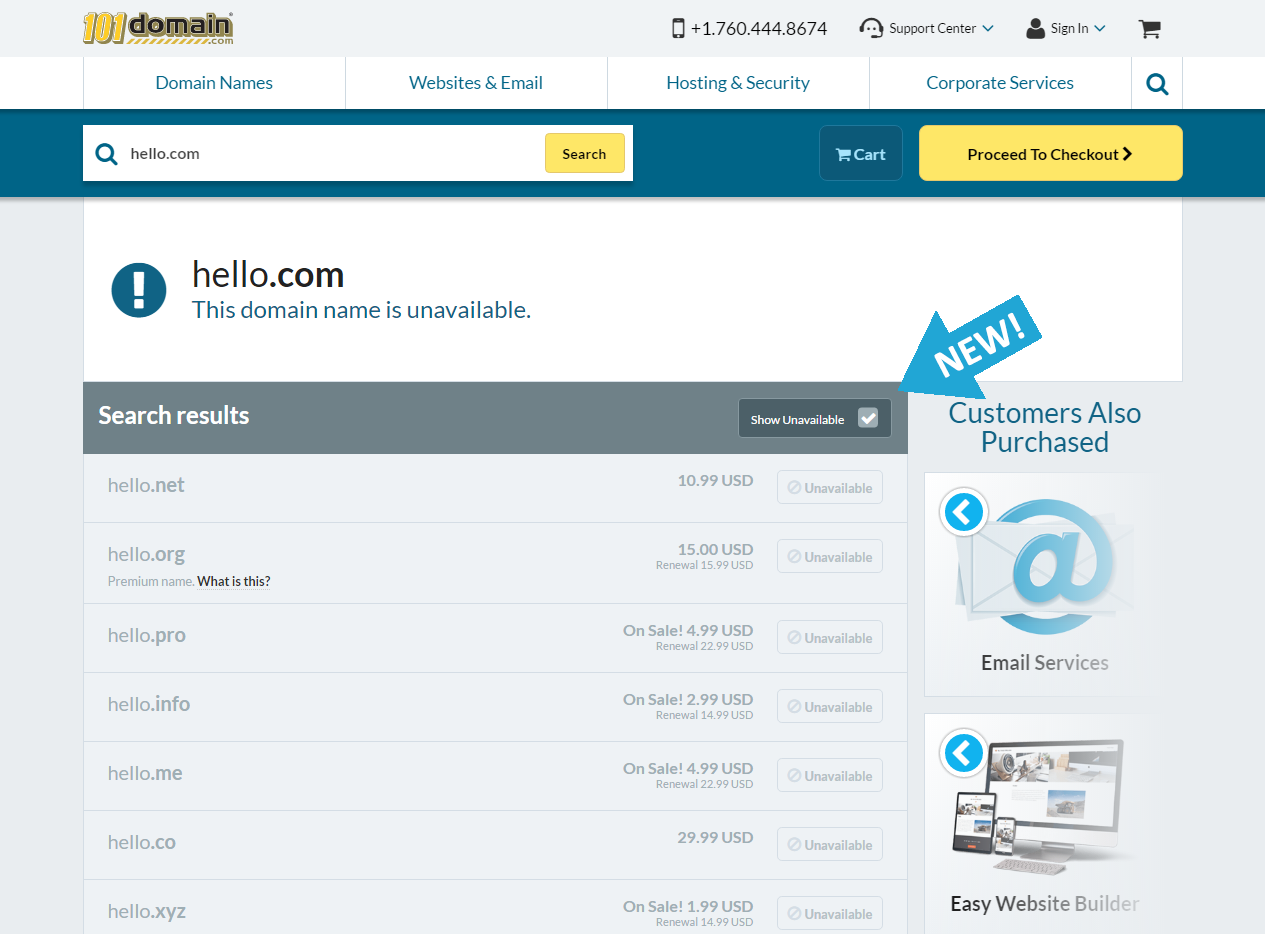
Task: Click the magnifier icon in navigation bar
Action: tap(1157, 84)
